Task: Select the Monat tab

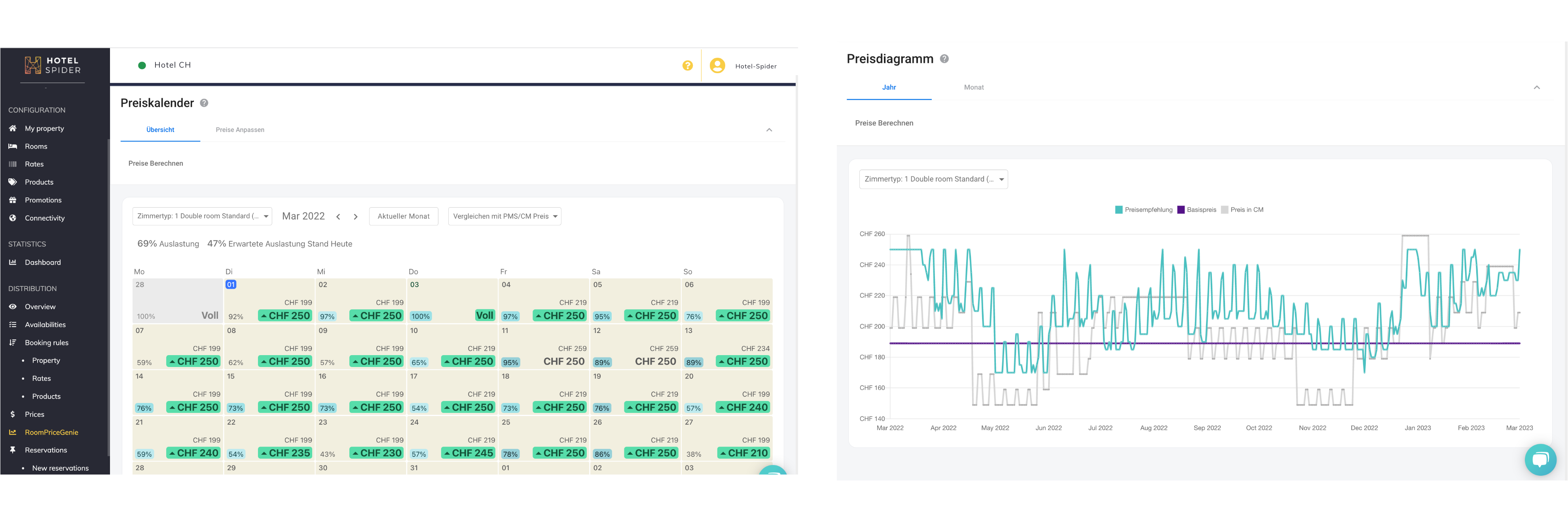Action: (x=973, y=88)
